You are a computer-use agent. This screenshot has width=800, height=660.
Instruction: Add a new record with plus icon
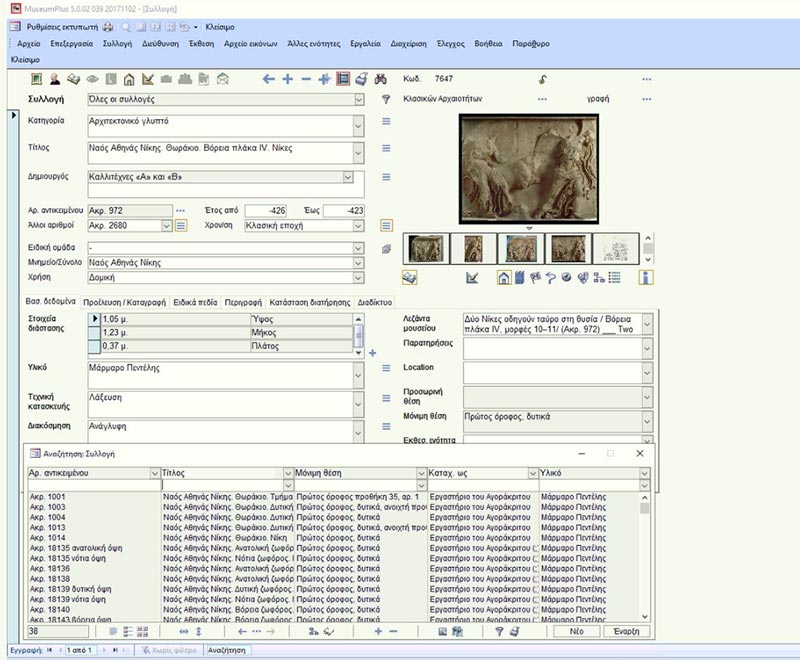click(x=287, y=79)
